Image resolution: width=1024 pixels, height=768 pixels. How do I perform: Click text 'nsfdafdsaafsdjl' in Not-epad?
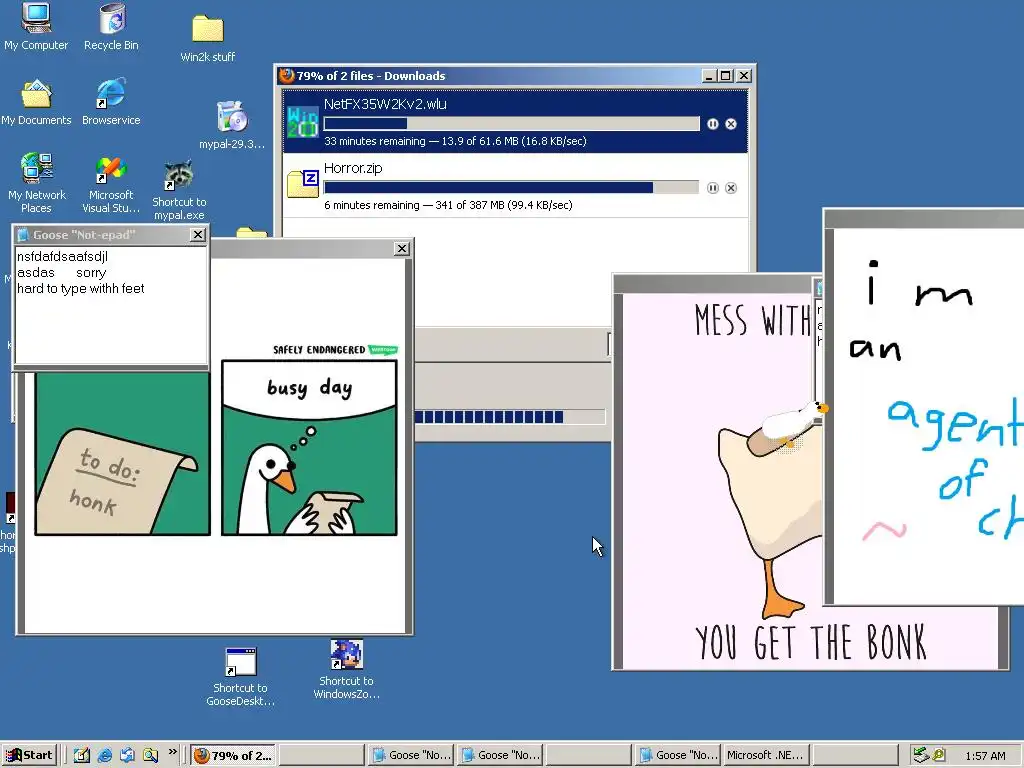63,257
